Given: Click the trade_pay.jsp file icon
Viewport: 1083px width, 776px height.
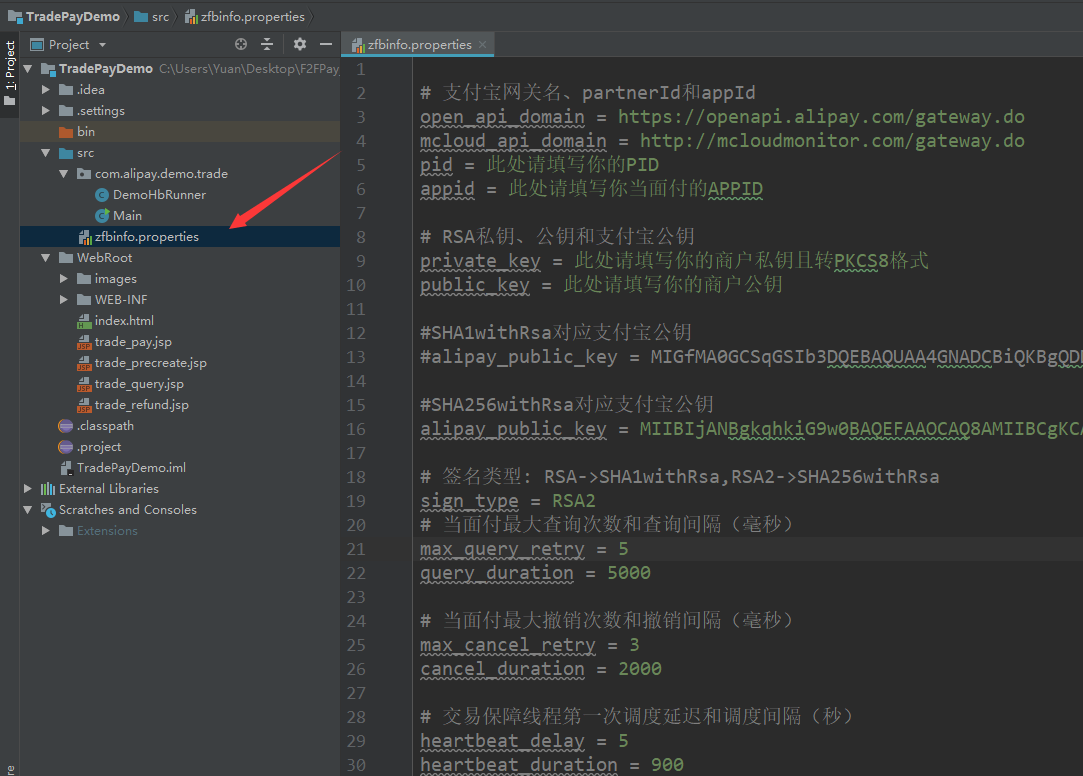Looking at the screenshot, I should coord(84,342).
